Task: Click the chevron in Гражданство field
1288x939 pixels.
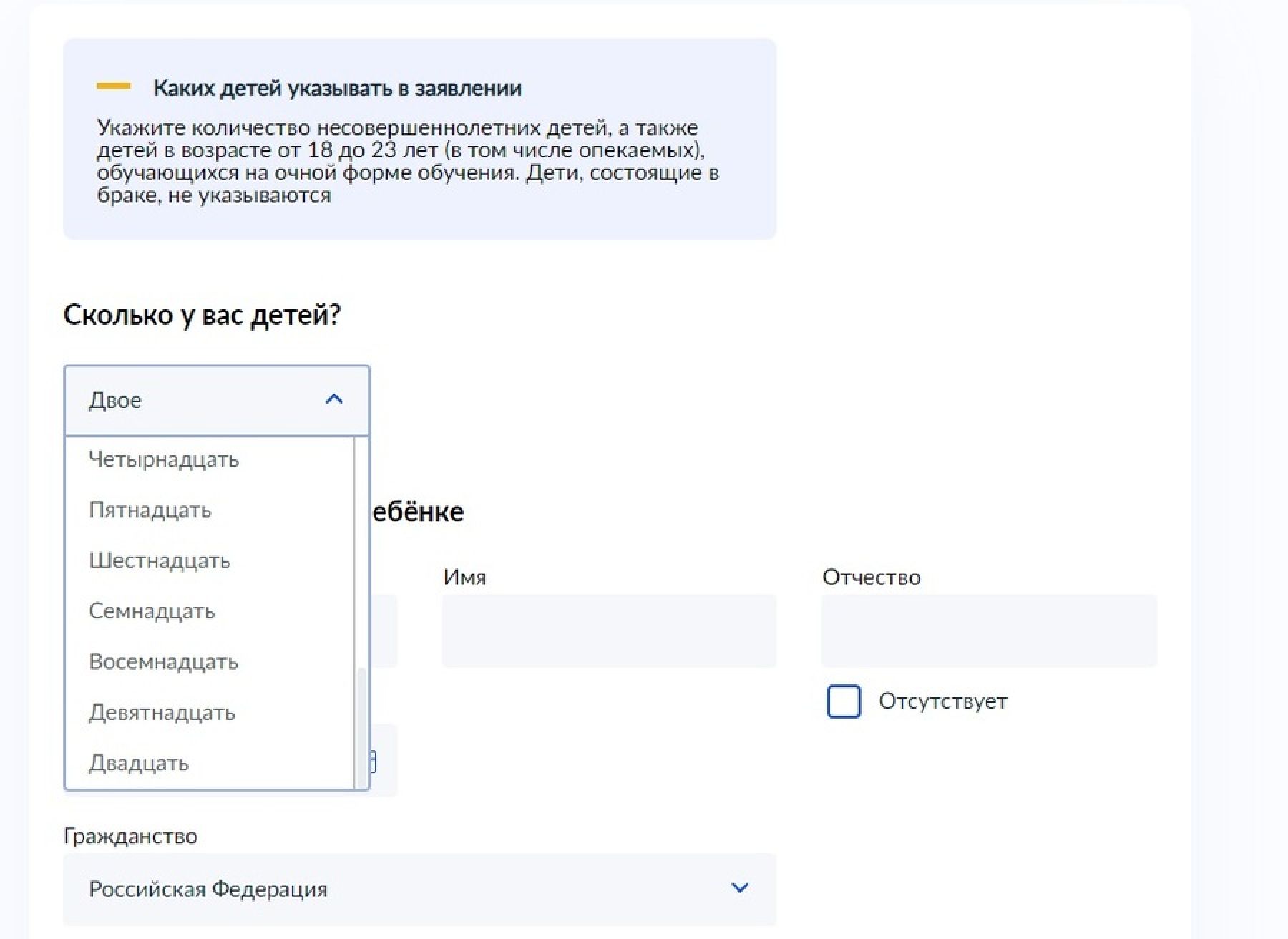Action: (x=740, y=888)
